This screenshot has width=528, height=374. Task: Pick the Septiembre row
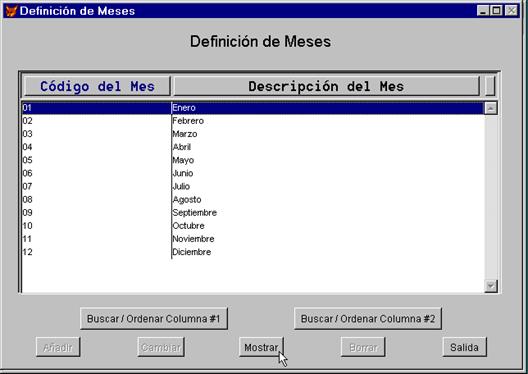253,213
